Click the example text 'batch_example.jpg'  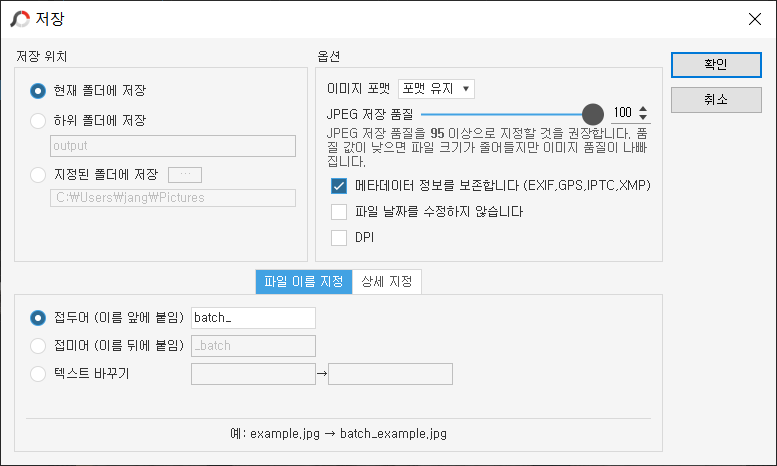tap(393, 434)
